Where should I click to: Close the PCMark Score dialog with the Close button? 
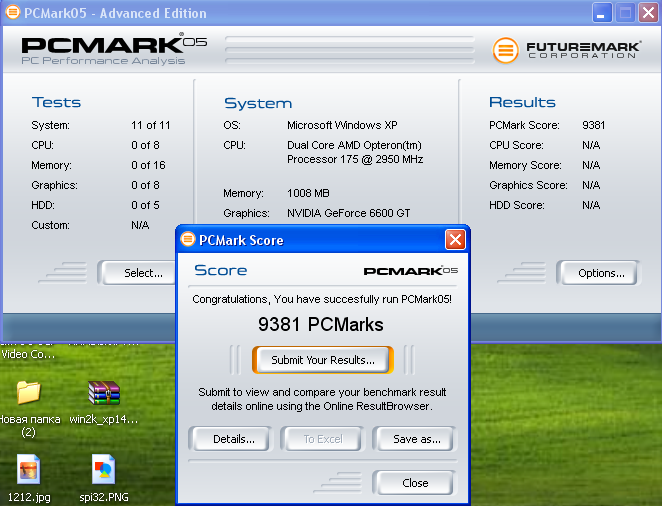coord(415,483)
